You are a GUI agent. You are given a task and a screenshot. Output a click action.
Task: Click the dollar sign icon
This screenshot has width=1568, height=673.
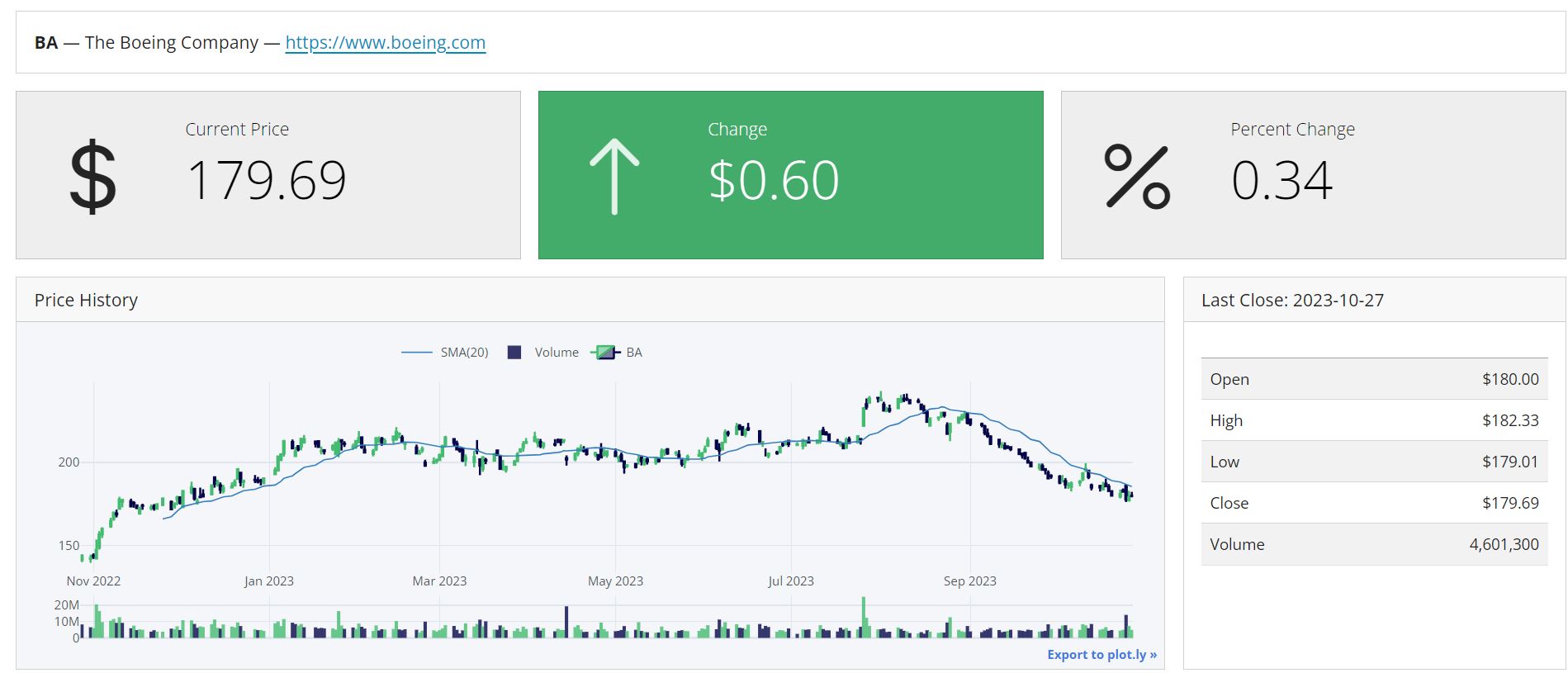coord(92,177)
